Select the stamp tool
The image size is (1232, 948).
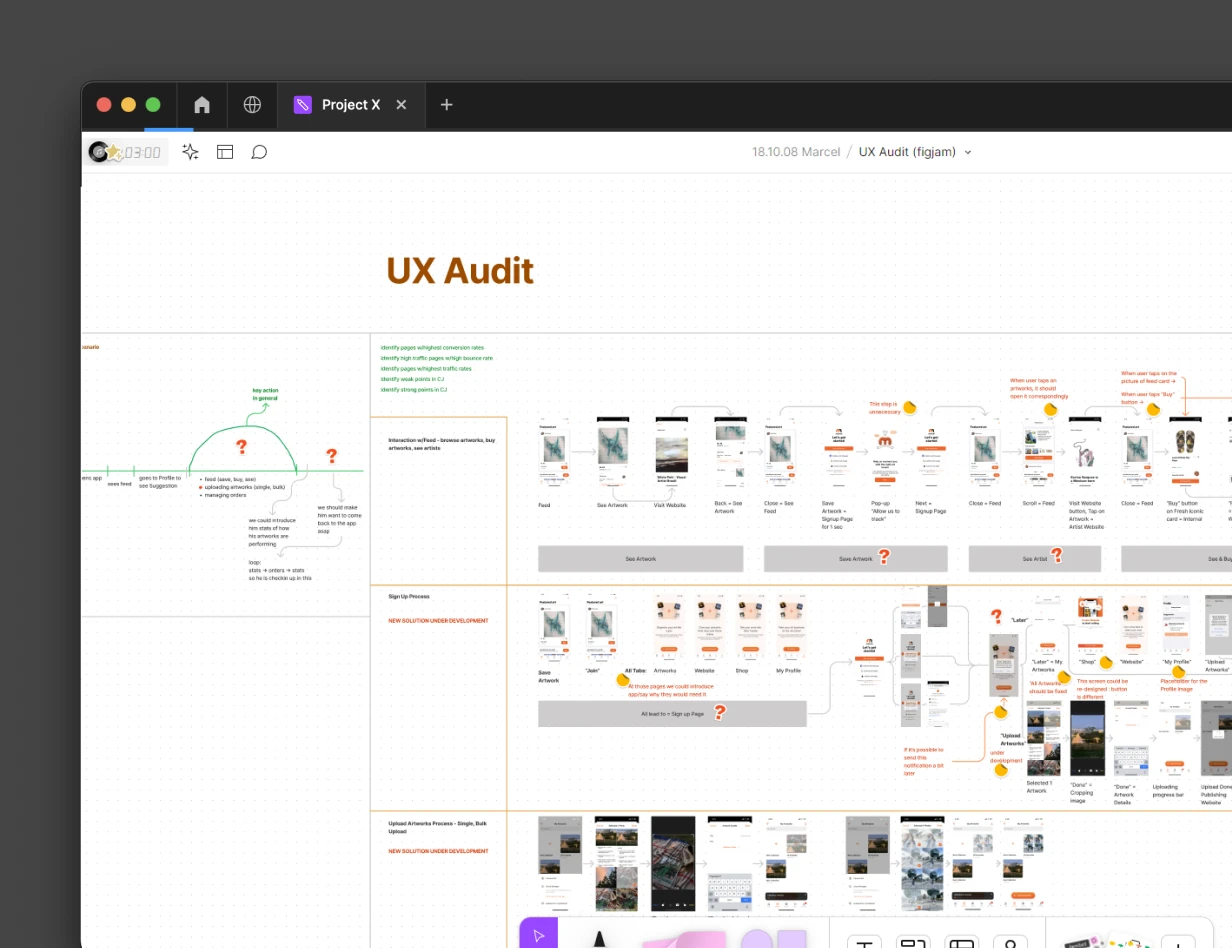click(x=1011, y=942)
